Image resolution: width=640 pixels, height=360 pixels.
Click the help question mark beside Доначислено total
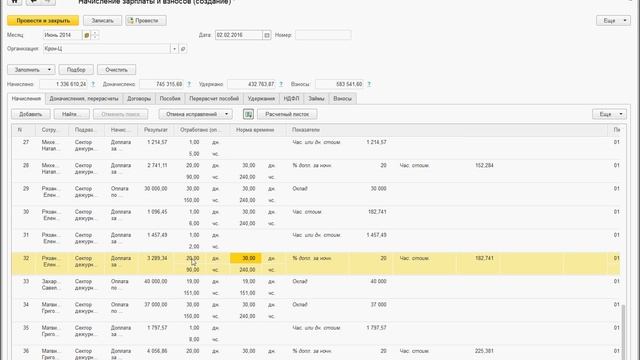click(x=189, y=84)
